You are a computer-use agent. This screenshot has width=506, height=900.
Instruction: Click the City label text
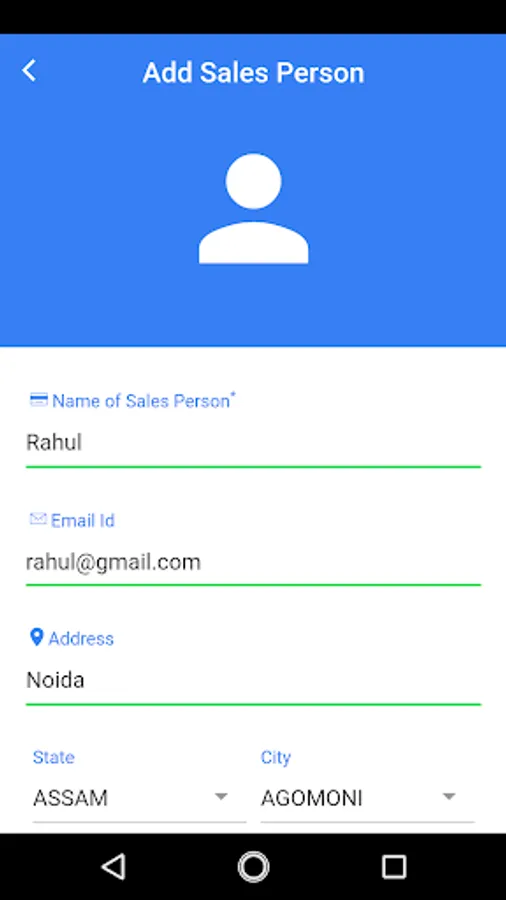(x=275, y=758)
